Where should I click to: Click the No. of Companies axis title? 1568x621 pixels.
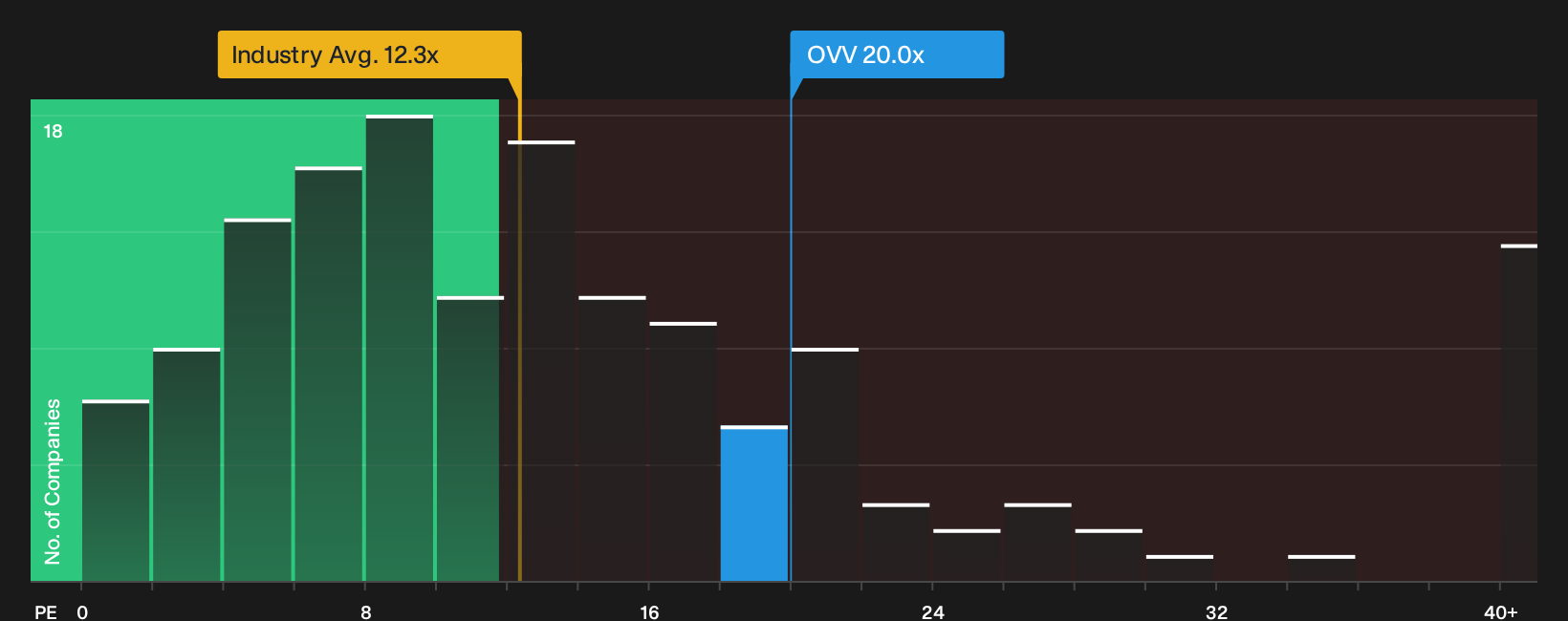(x=53, y=481)
